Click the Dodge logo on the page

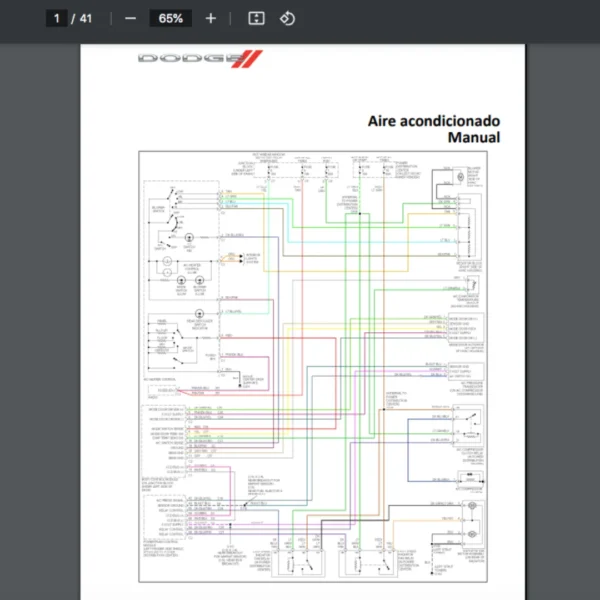186,58
